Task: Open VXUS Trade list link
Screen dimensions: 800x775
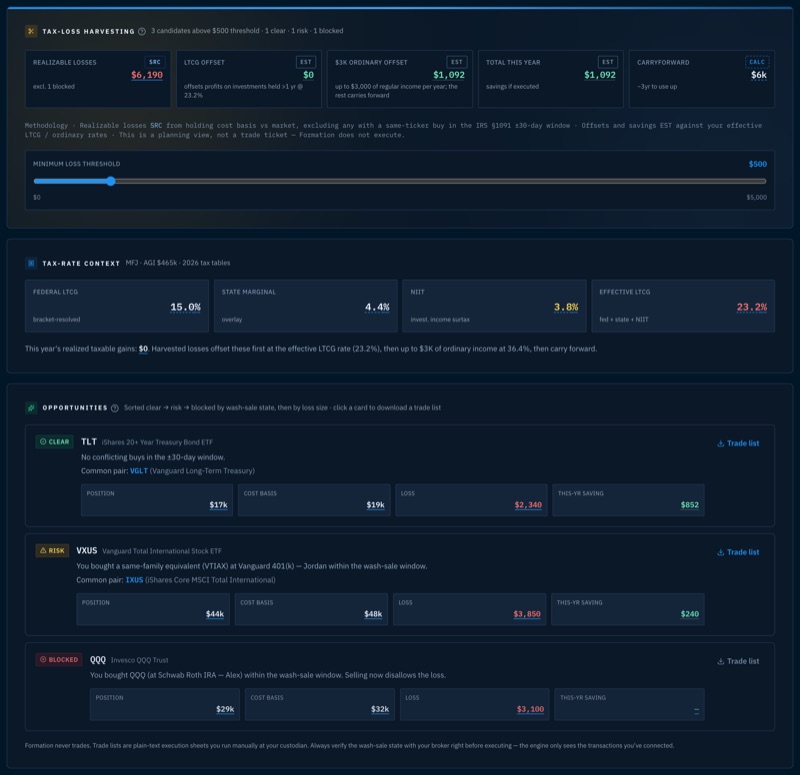Action: [x=738, y=552]
